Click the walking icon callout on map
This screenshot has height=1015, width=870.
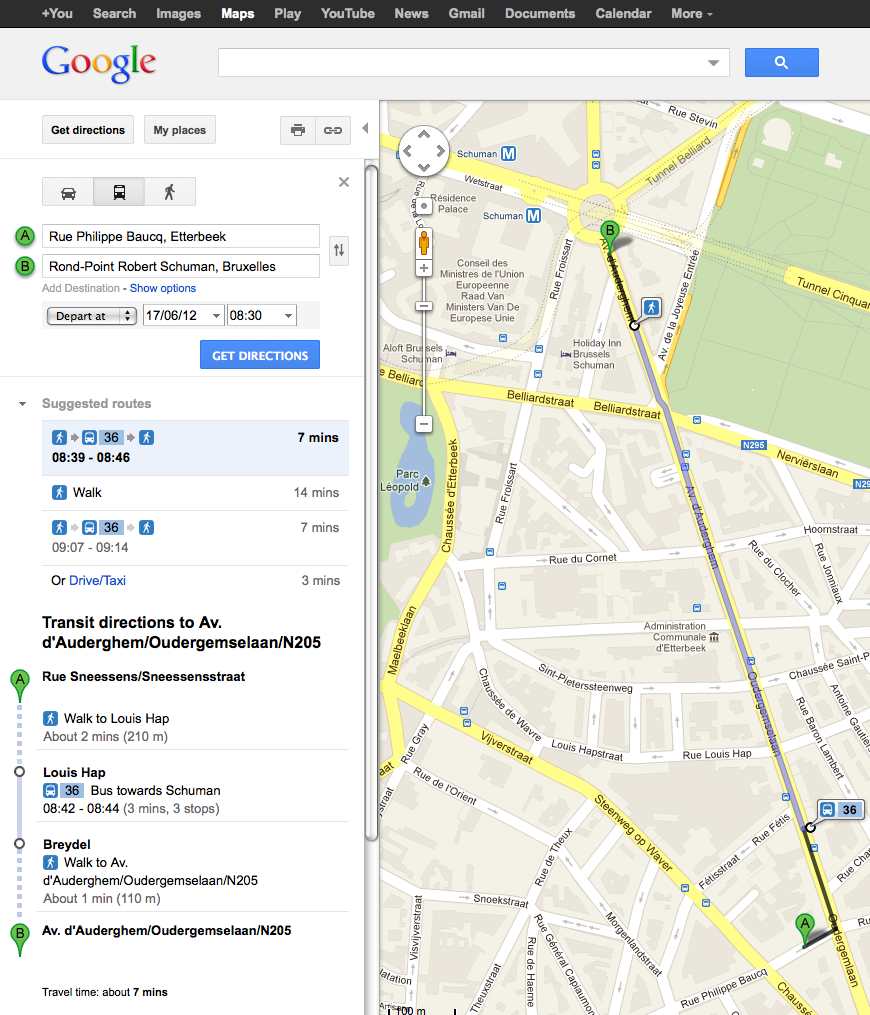651,307
